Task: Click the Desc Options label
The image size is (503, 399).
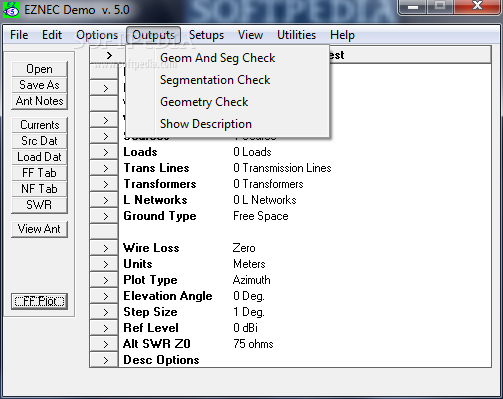Action: click(161, 360)
